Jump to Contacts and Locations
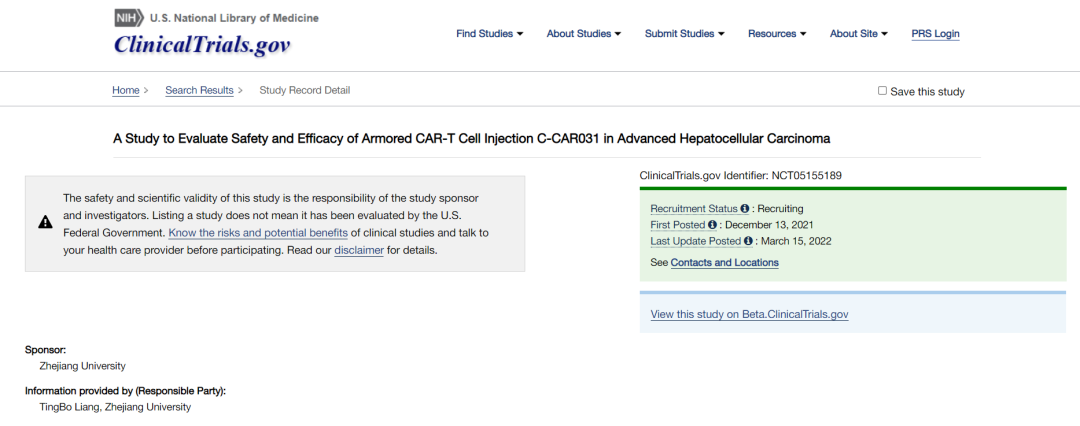The height and width of the screenshot is (426, 1080). click(724, 263)
